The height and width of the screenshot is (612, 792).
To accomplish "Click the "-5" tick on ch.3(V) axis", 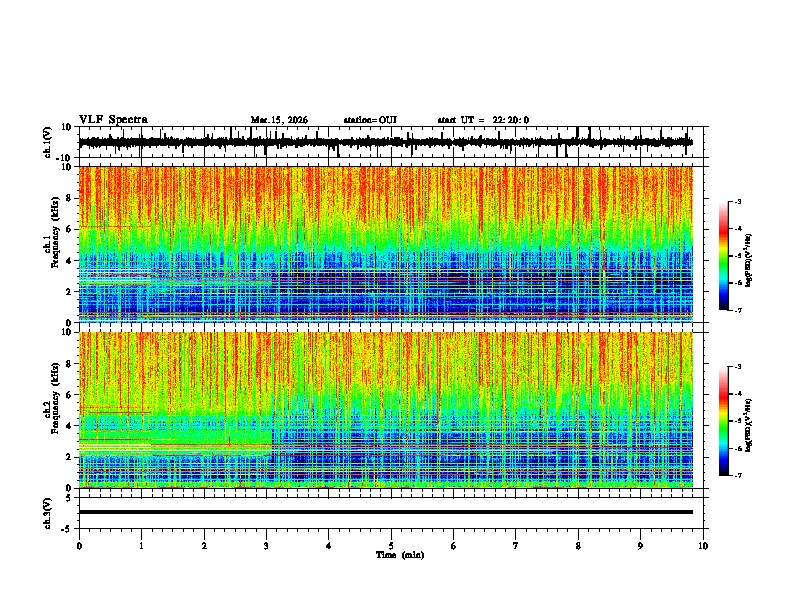I will click(x=67, y=529).
